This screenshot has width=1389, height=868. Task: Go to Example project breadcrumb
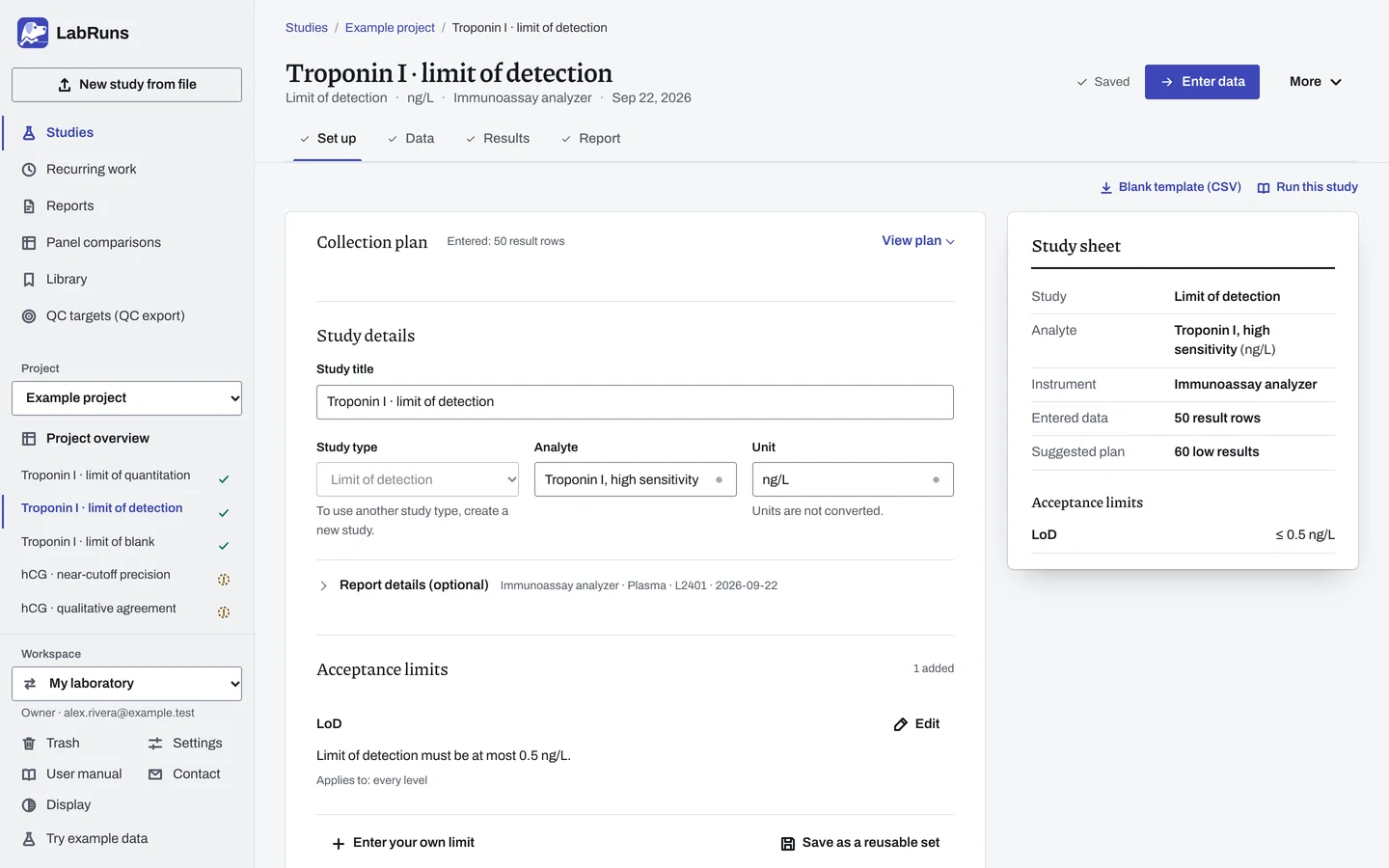[x=390, y=28]
